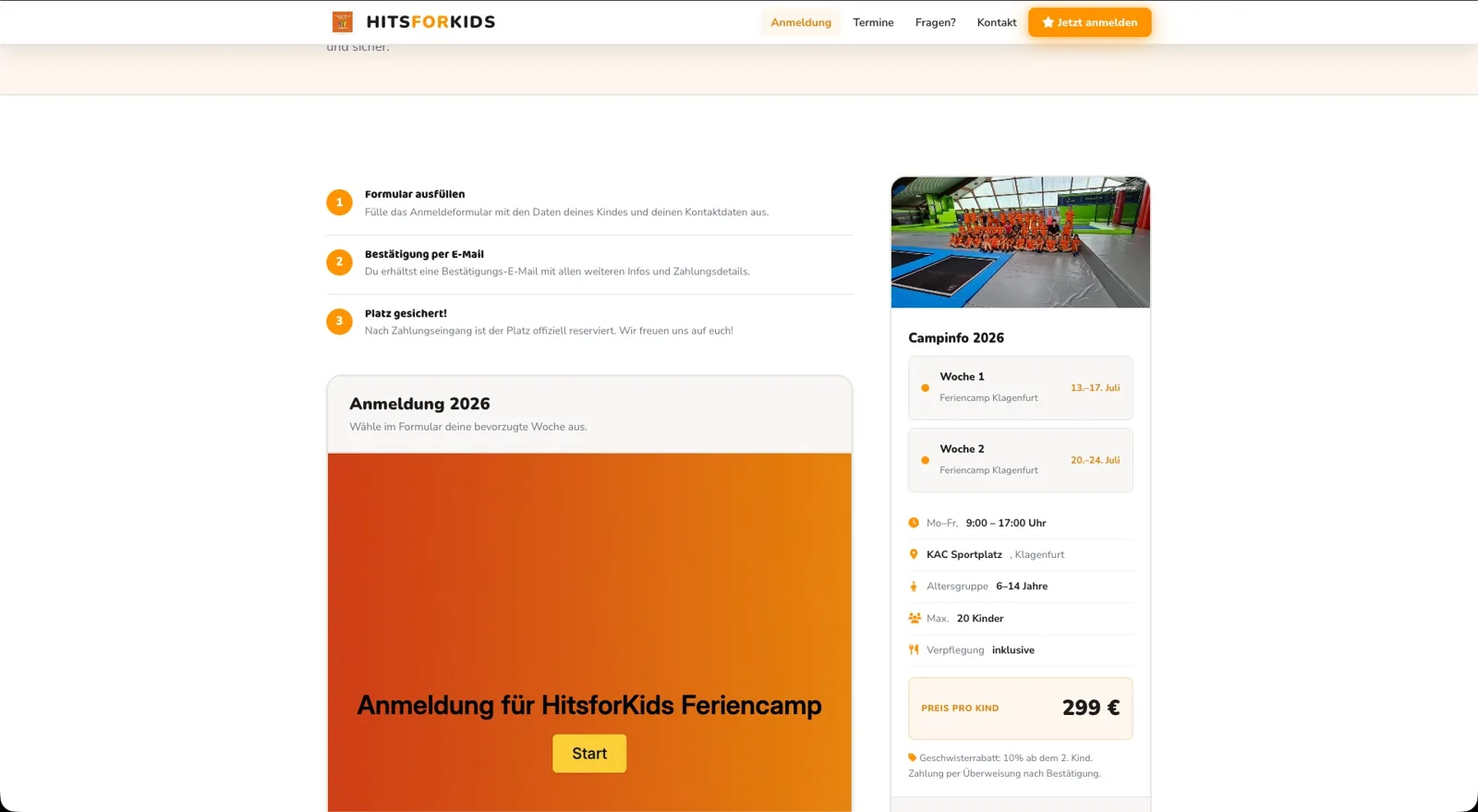The image size is (1478, 812).
Task: Click the KAC Sportplatz location text
Action: tap(964, 554)
